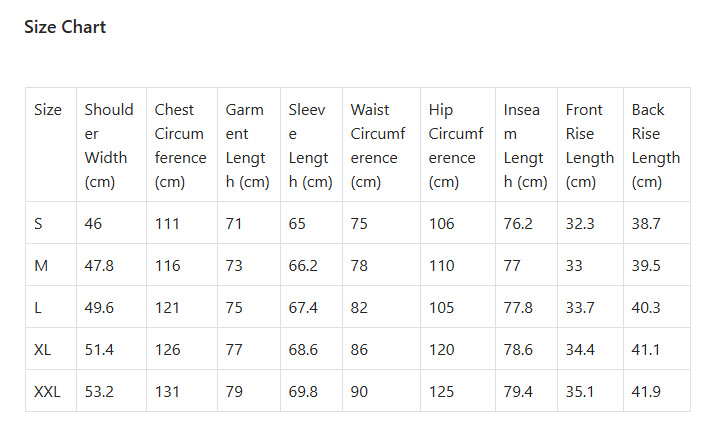Viewport: 719px width, 437px height.
Task: Select shoulder width value 47.8
Action: (x=100, y=266)
